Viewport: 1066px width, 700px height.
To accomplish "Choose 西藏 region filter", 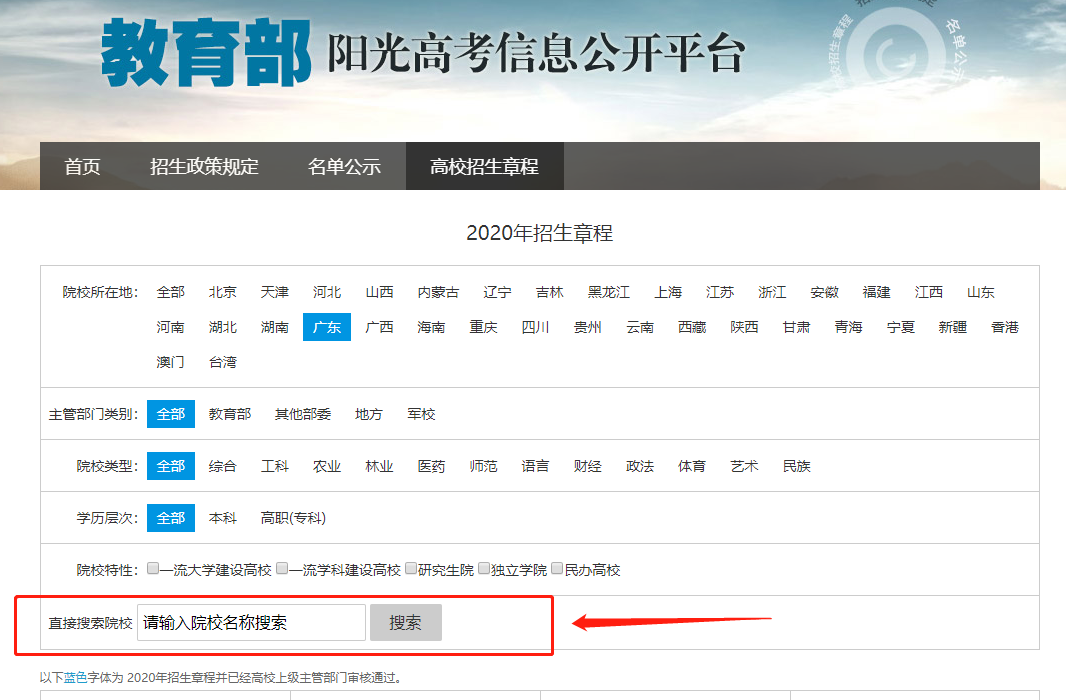I will 692,327.
